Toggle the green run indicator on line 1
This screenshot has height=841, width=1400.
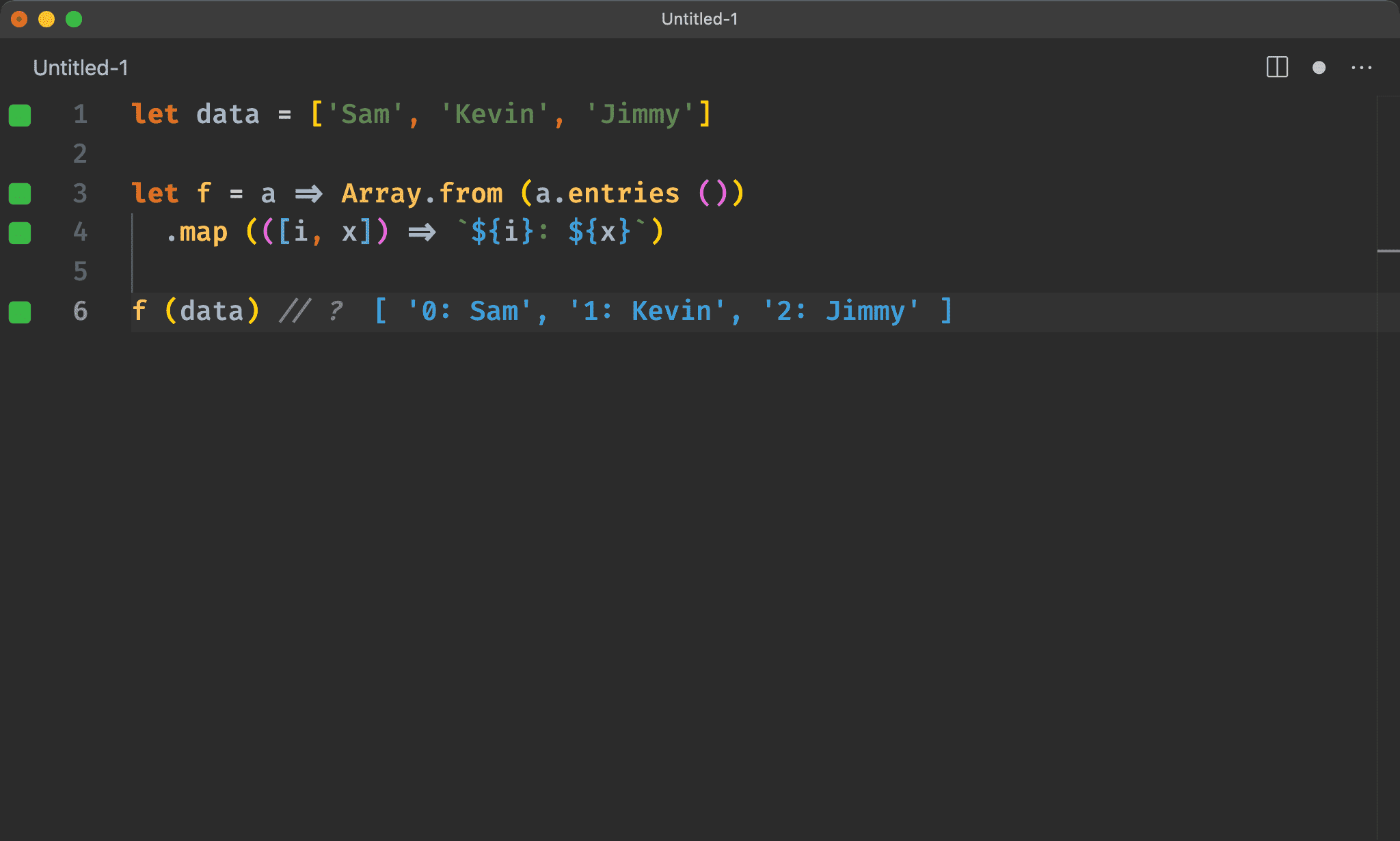coord(22,113)
